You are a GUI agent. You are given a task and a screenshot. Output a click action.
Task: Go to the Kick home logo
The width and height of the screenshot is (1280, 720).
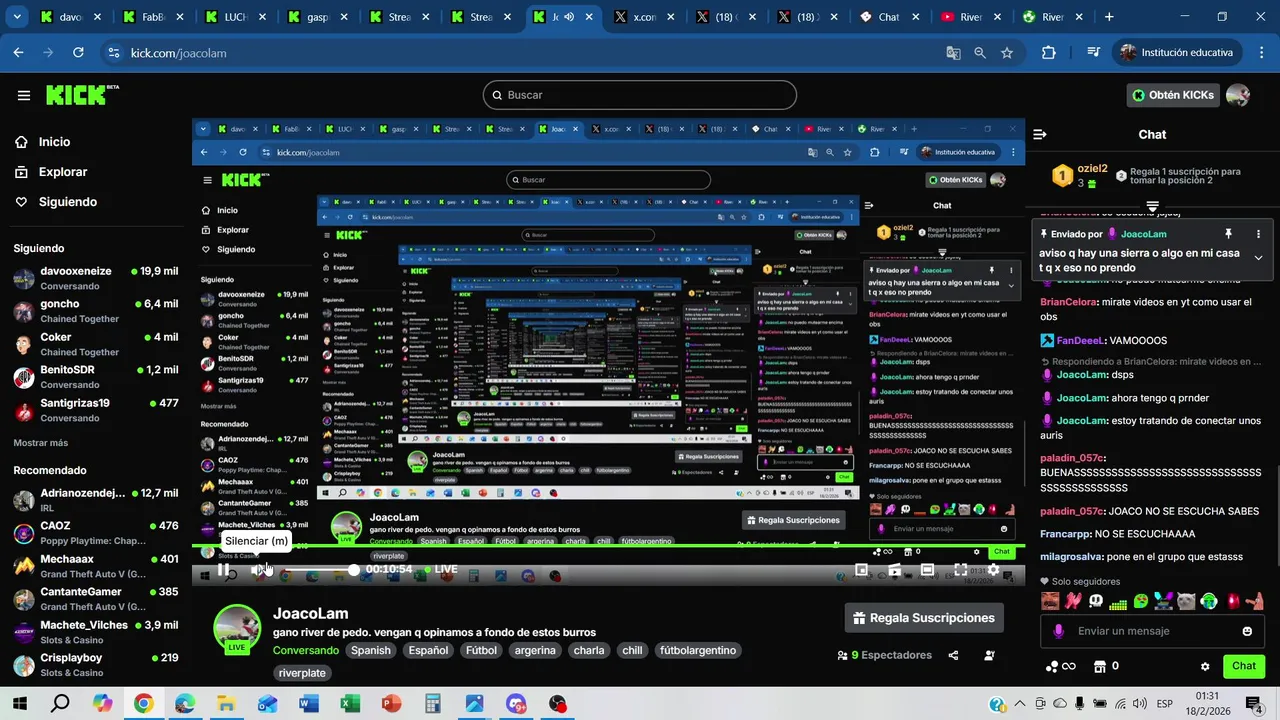[82, 95]
